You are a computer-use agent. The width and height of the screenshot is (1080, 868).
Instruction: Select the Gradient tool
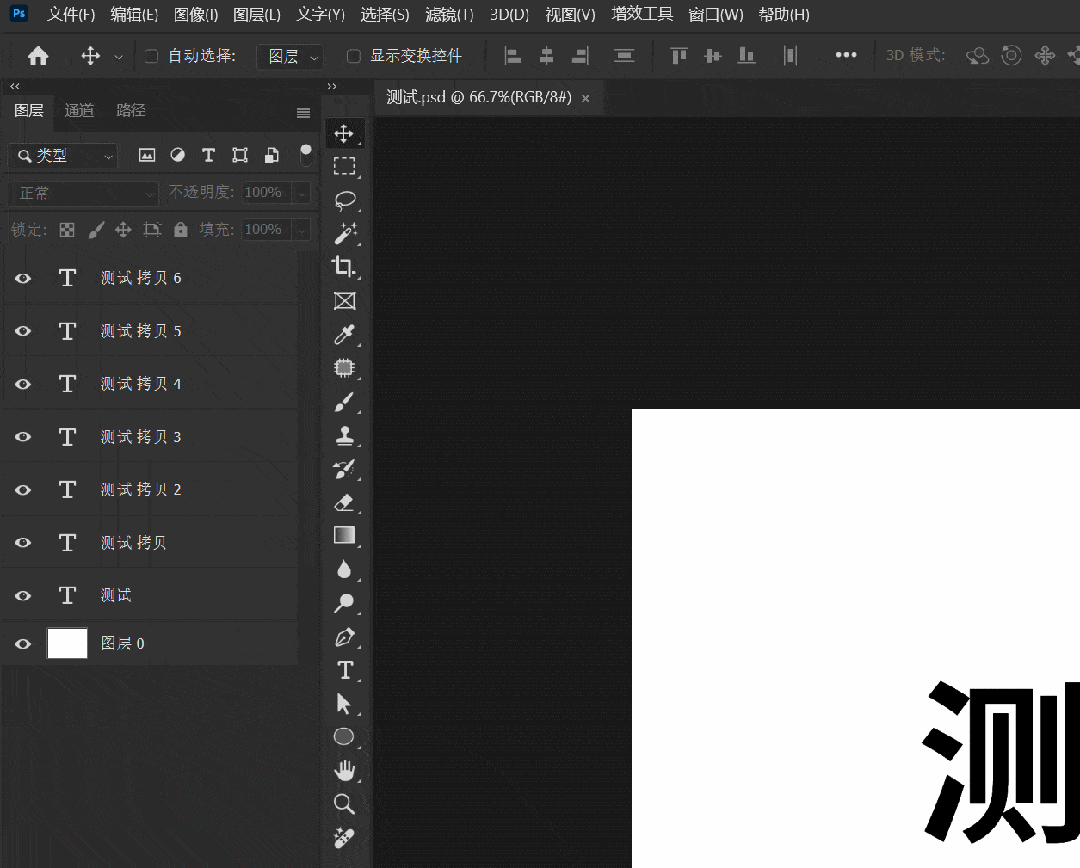click(x=344, y=535)
